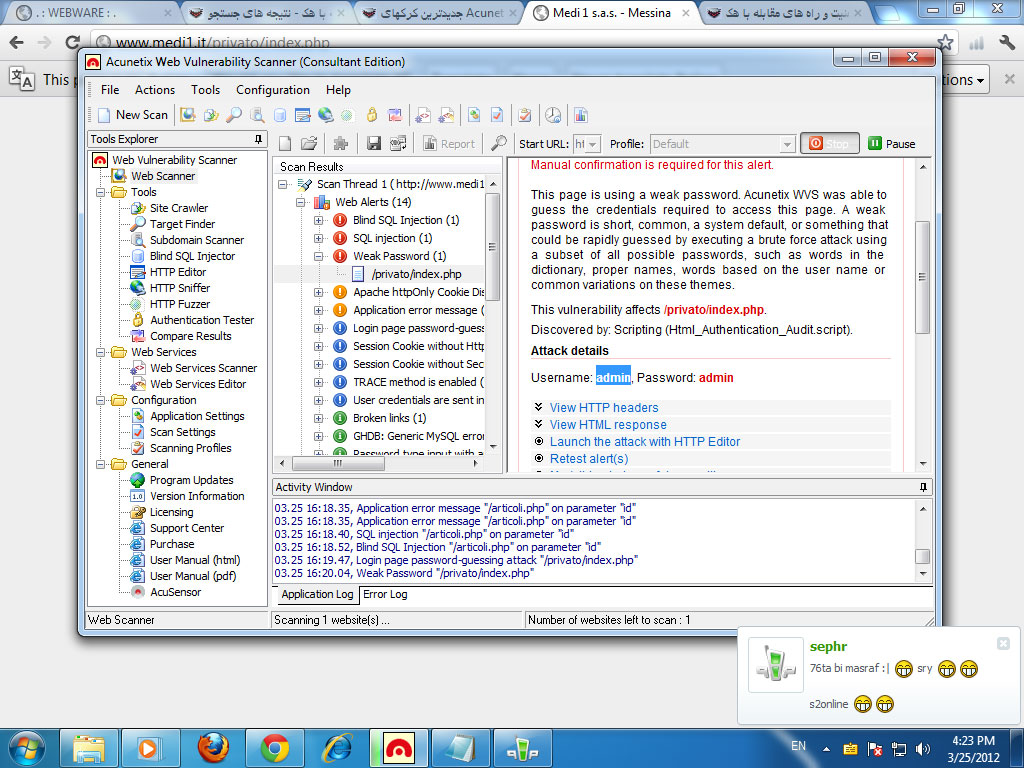Image resolution: width=1024 pixels, height=768 pixels.
Task: Click the alert details vertical scrollbar thumb
Action: tap(922, 277)
